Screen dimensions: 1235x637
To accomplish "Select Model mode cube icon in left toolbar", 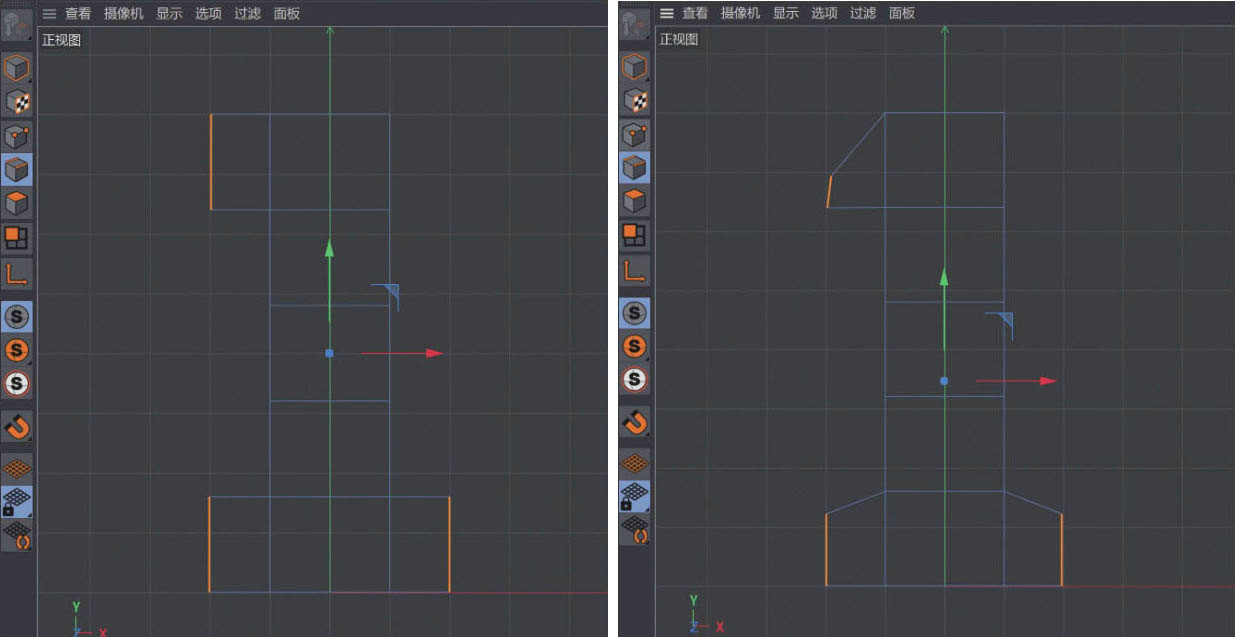I will [17, 68].
